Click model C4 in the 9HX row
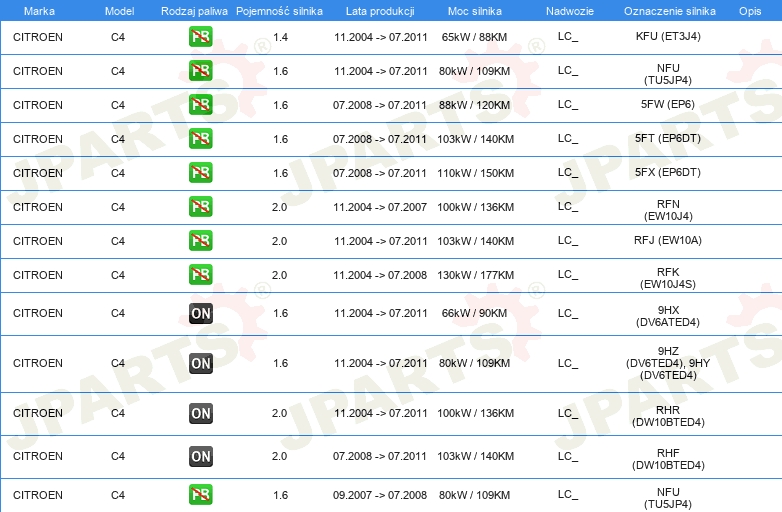Image resolution: width=782 pixels, height=512 pixels. coord(118,313)
